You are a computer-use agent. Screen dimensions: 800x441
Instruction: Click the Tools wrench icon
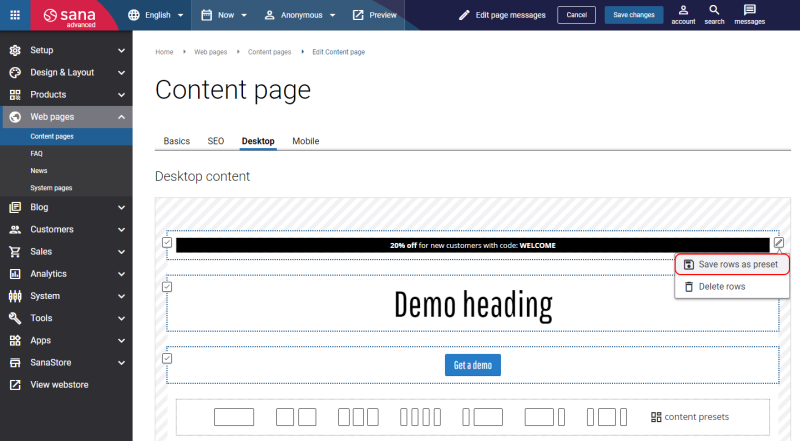(15, 318)
